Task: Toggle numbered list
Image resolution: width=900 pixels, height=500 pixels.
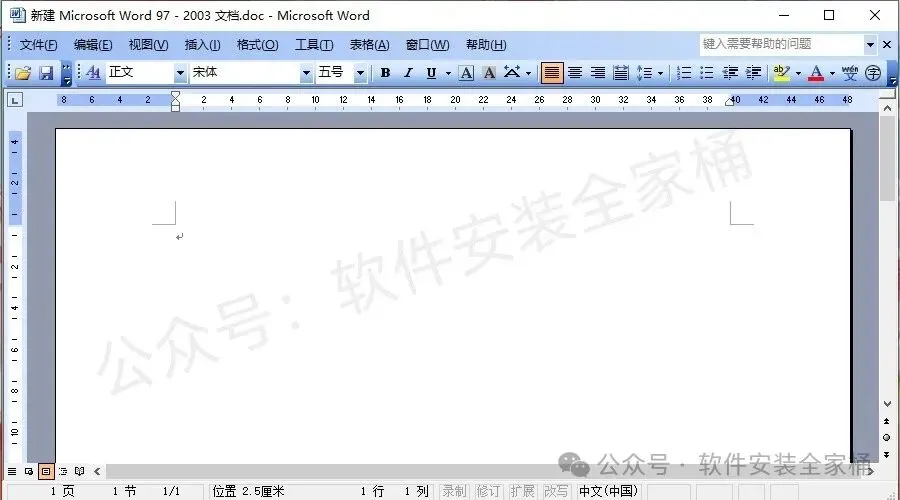Action: pyautogui.click(x=684, y=73)
